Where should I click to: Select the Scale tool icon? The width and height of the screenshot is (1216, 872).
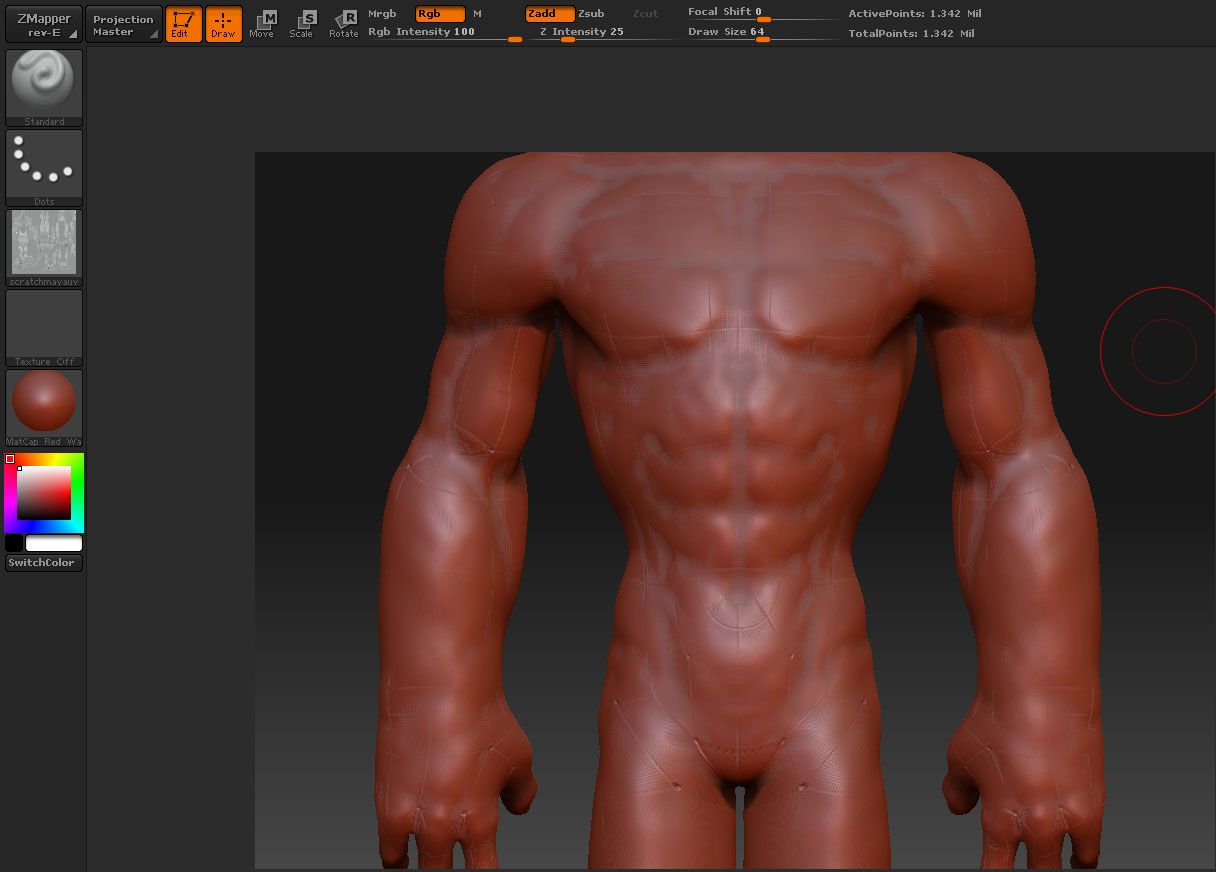click(302, 25)
